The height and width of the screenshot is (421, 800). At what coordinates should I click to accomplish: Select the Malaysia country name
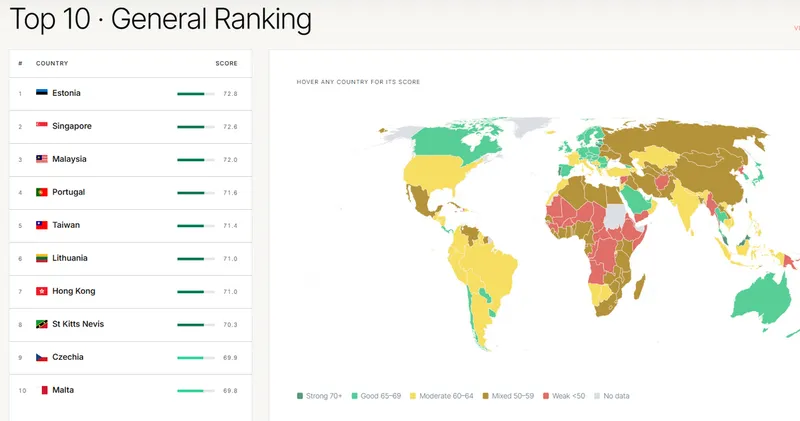pyautogui.click(x=69, y=159)
